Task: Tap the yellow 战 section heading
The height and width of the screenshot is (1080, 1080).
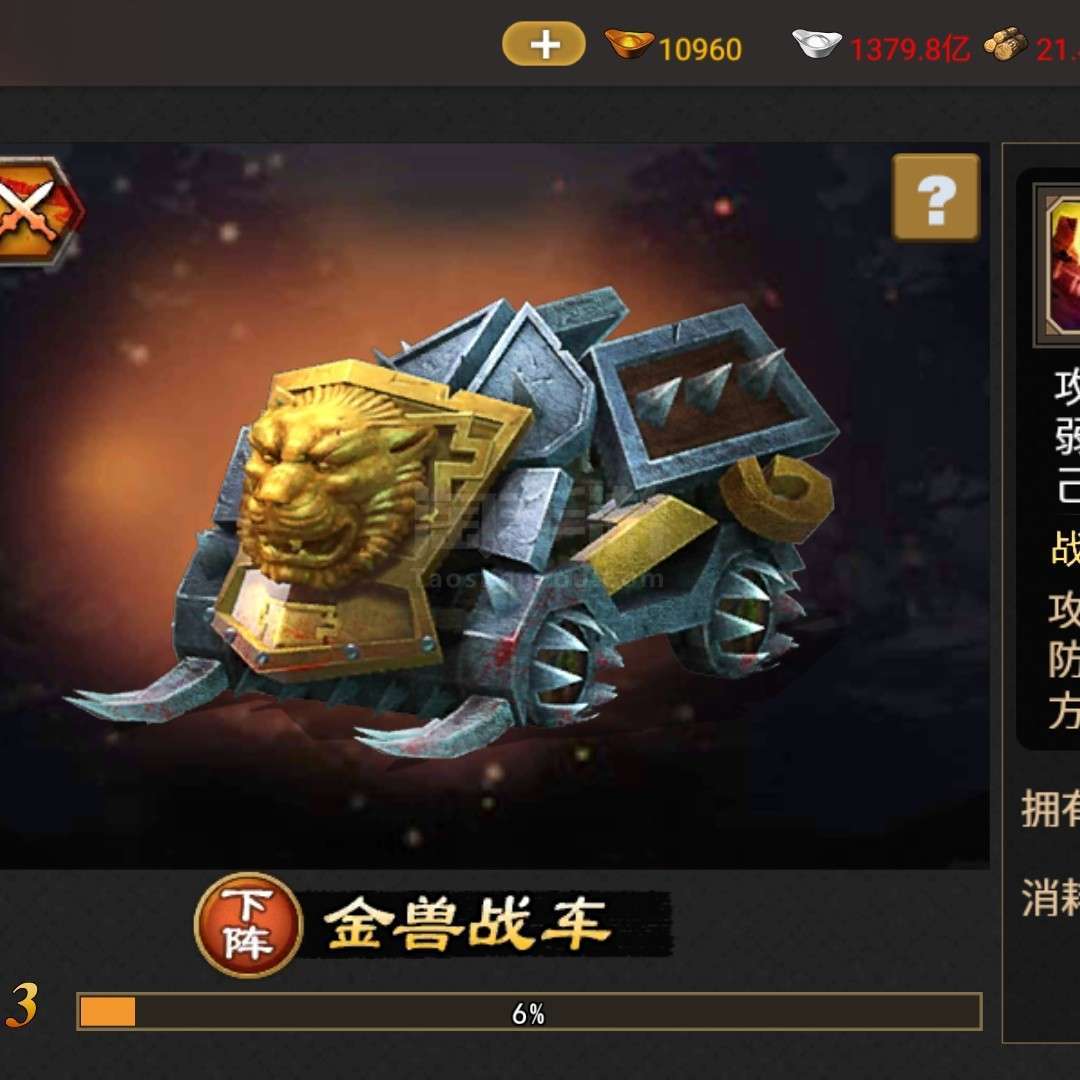Action: [x=1066, y=548]
